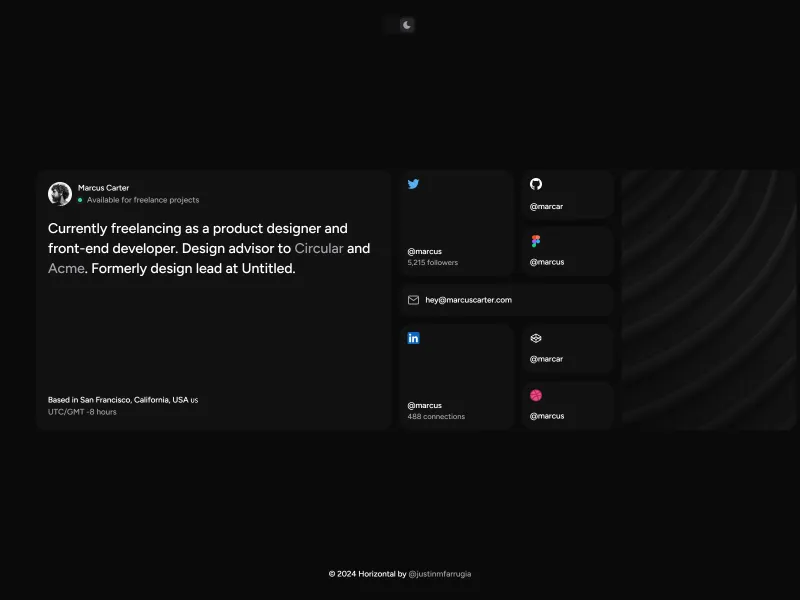Viewport: 800px width, 600px height.
Task: Click the '5,215 followers' text
Action: [x=433, y=262]
